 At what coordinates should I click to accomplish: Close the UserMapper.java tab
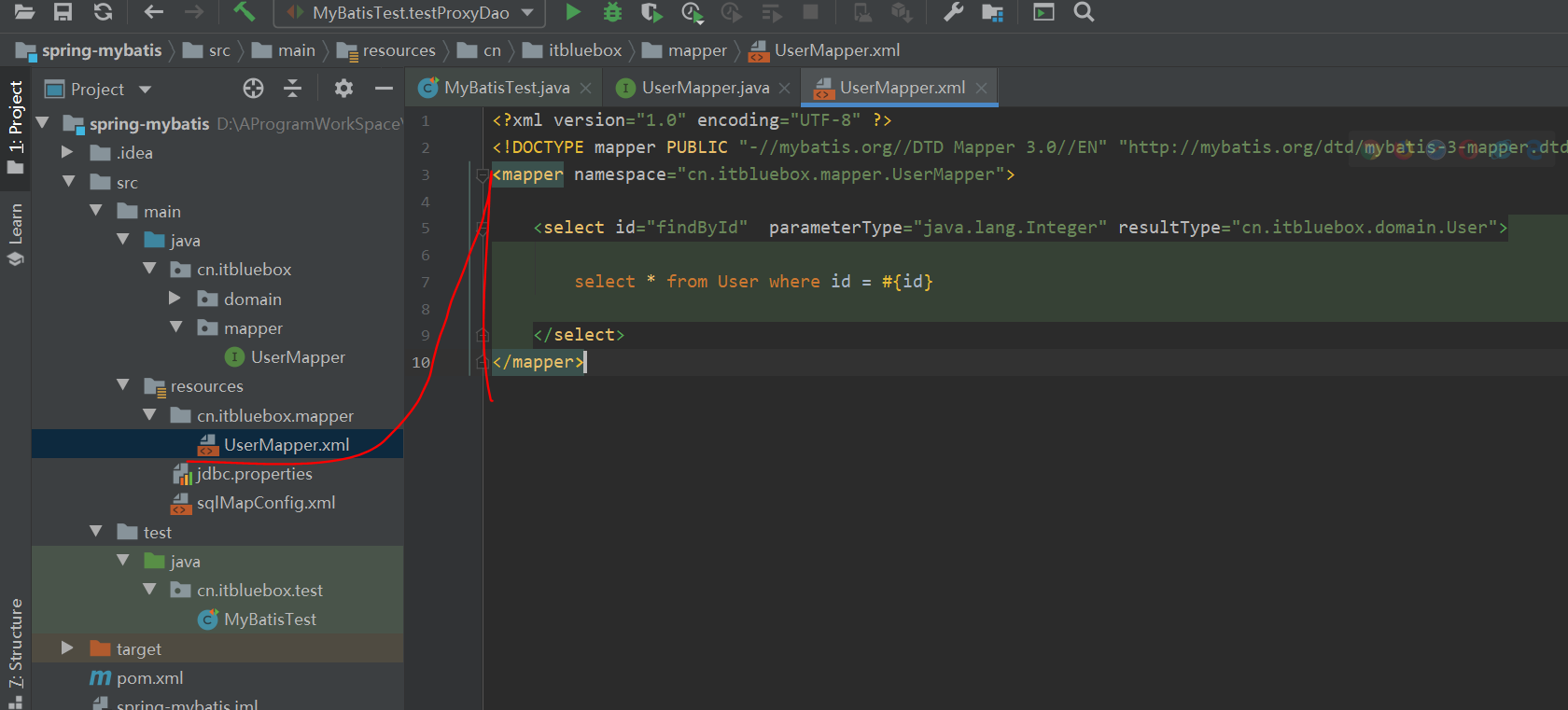784,89
